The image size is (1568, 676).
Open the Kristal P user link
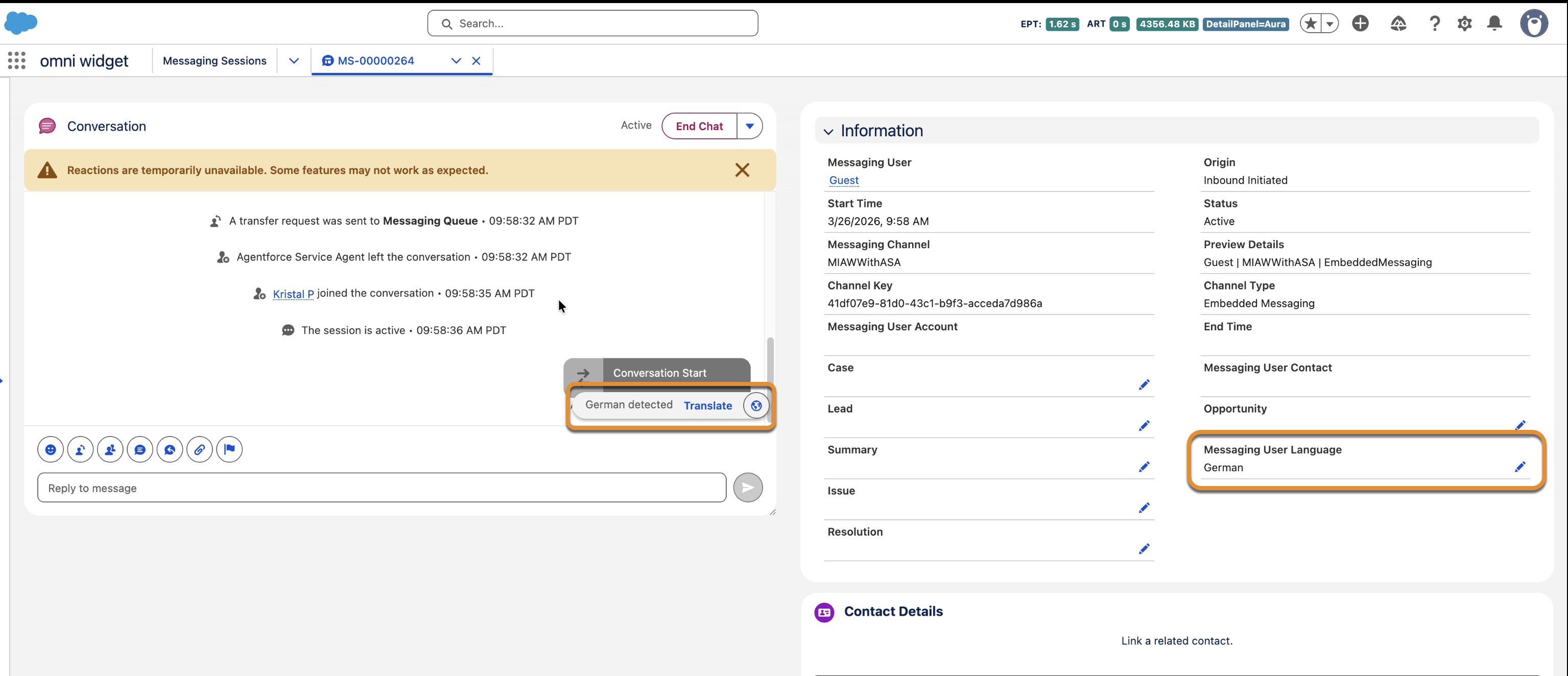(x=293, y=294)
